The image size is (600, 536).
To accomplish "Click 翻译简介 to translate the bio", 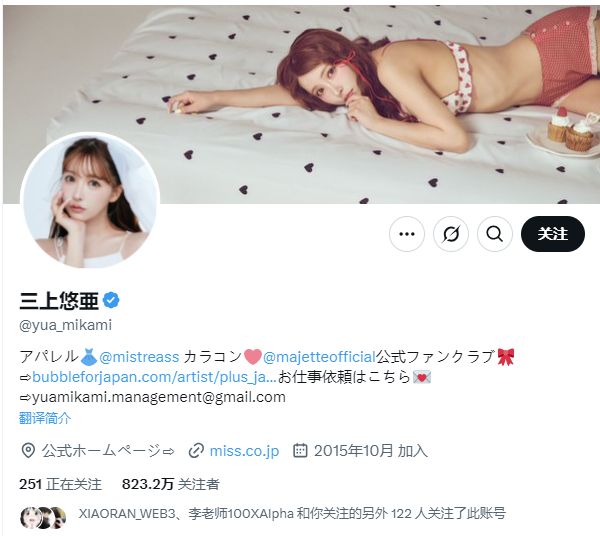I will tap(45, 418).
